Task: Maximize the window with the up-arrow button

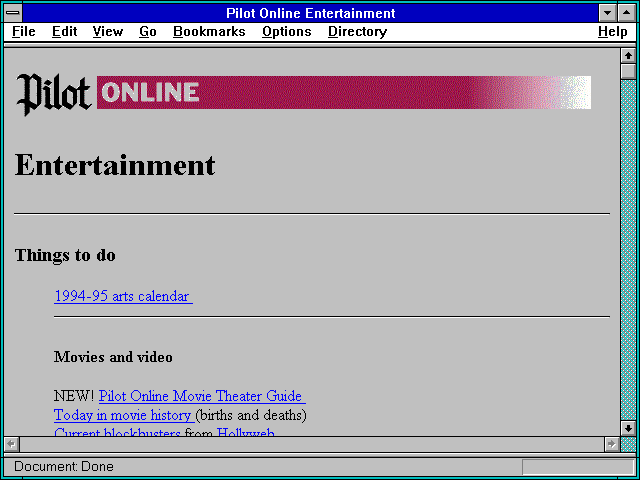Action: coord(627,13)
